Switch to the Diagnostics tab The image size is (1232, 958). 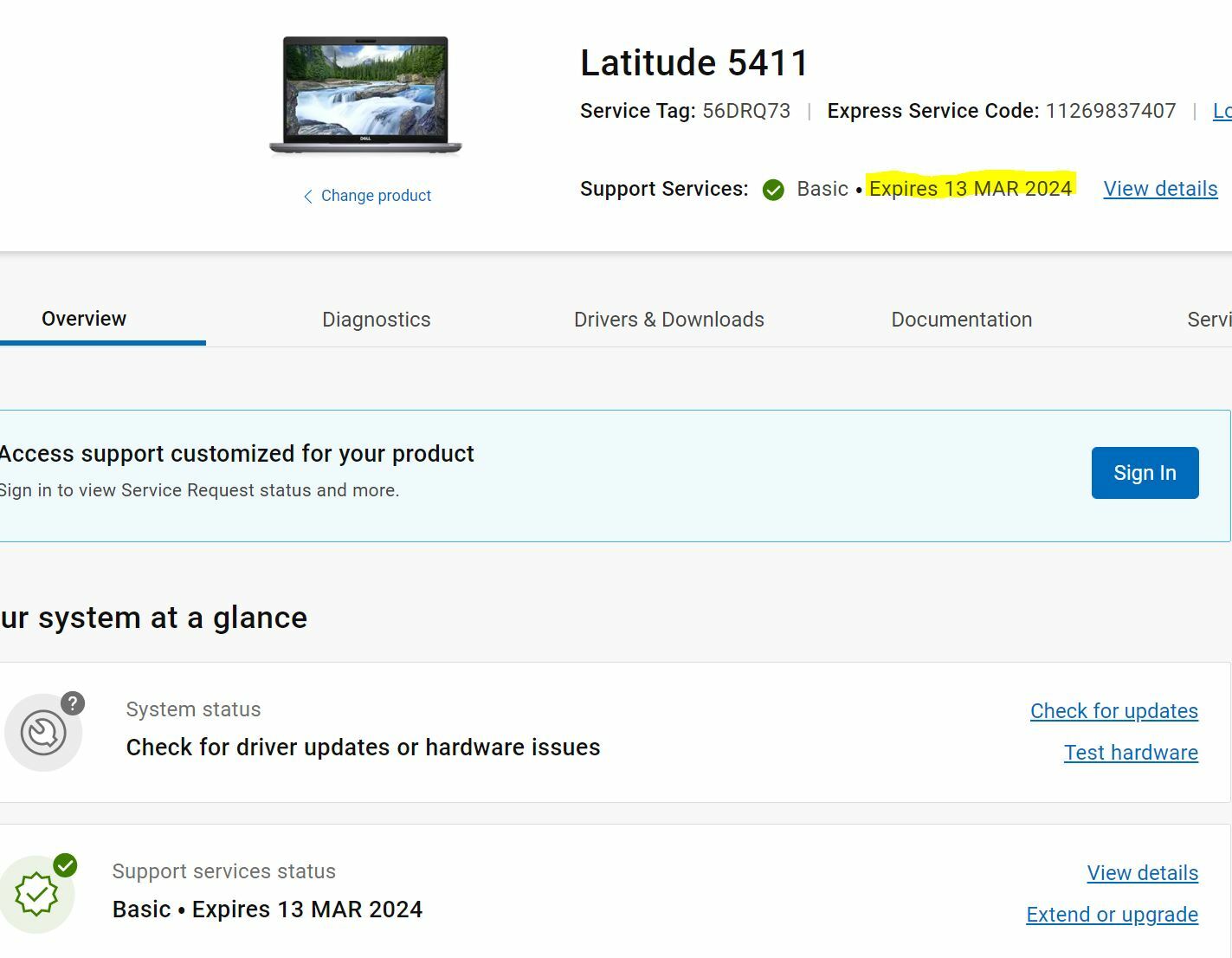pos(376,320)
